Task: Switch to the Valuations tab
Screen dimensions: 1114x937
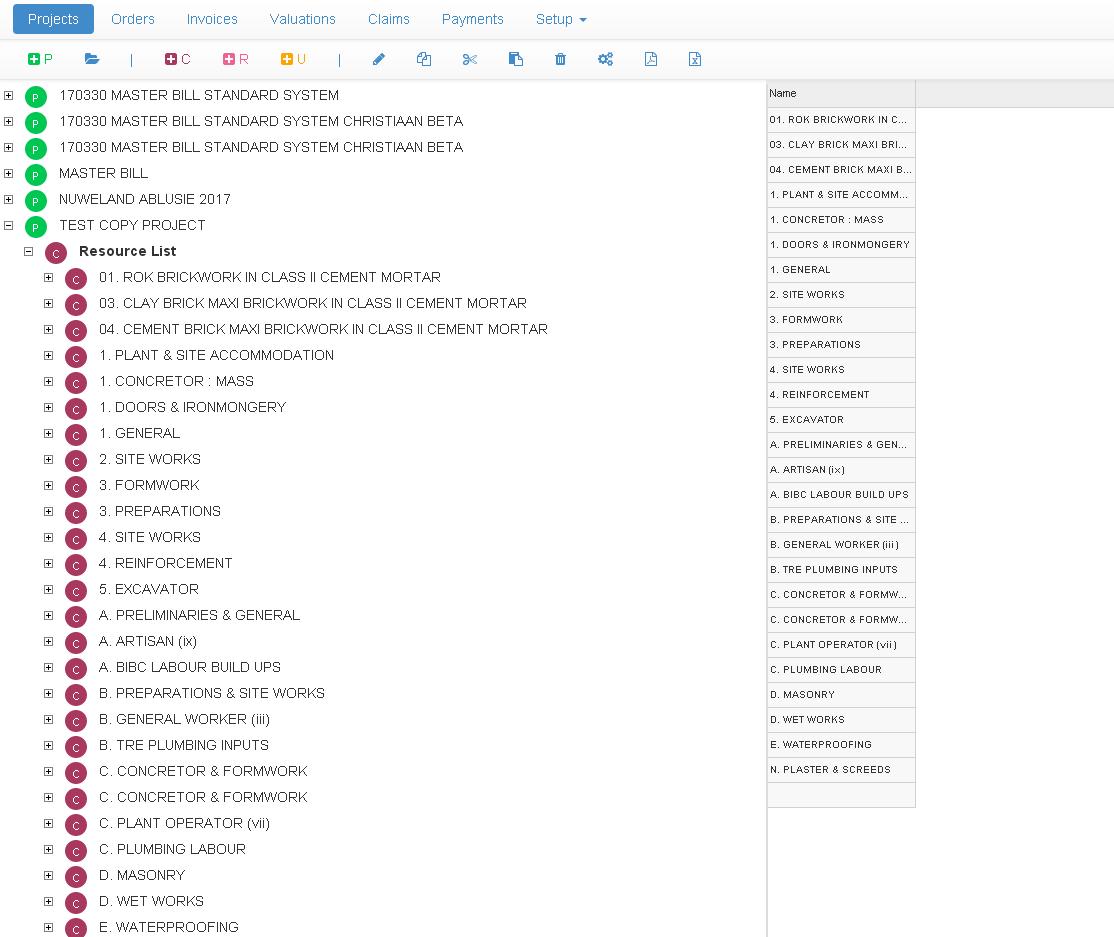Action: click(303, 19)
